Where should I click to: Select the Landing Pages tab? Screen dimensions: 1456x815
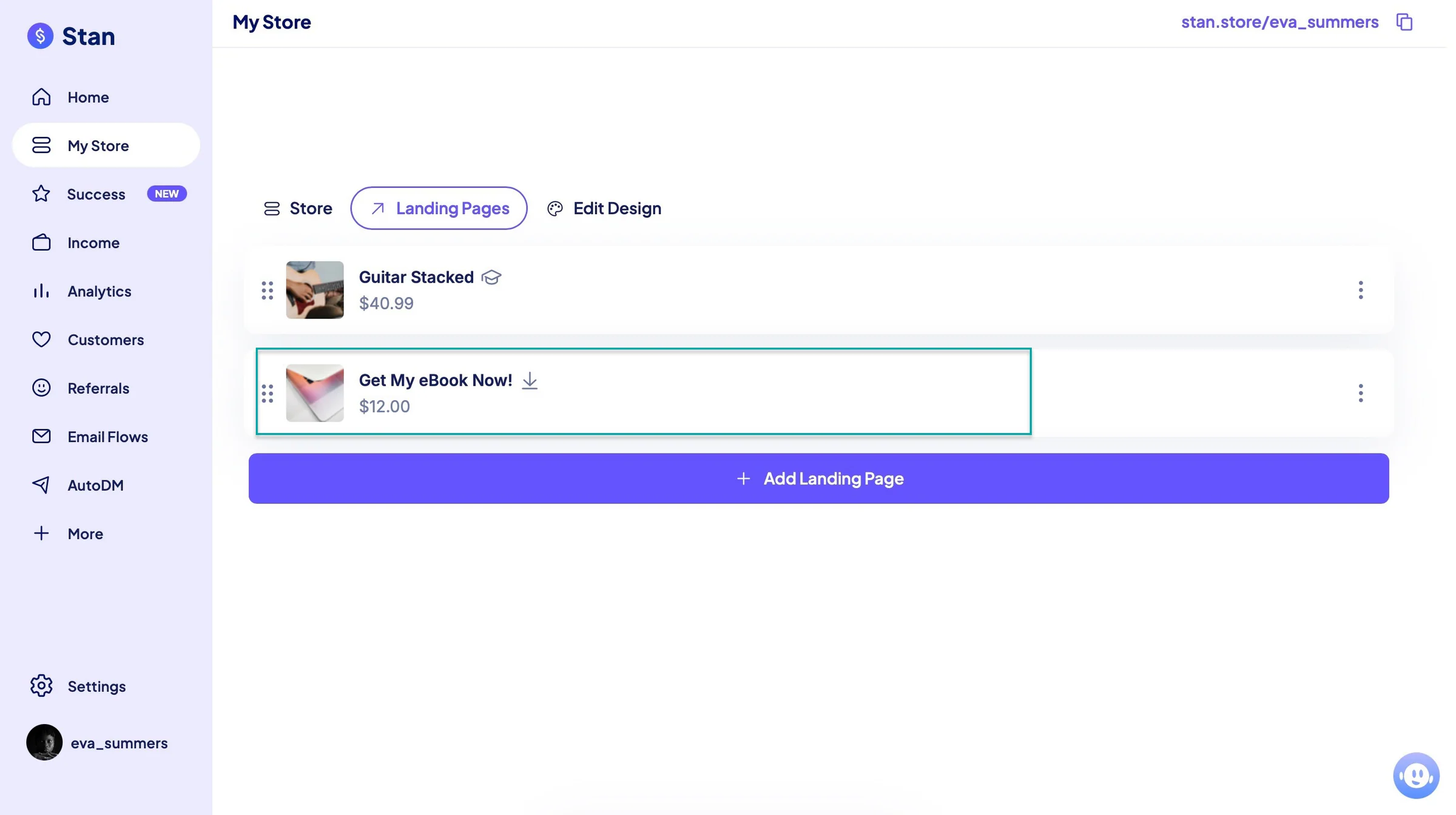pos(439,209)
